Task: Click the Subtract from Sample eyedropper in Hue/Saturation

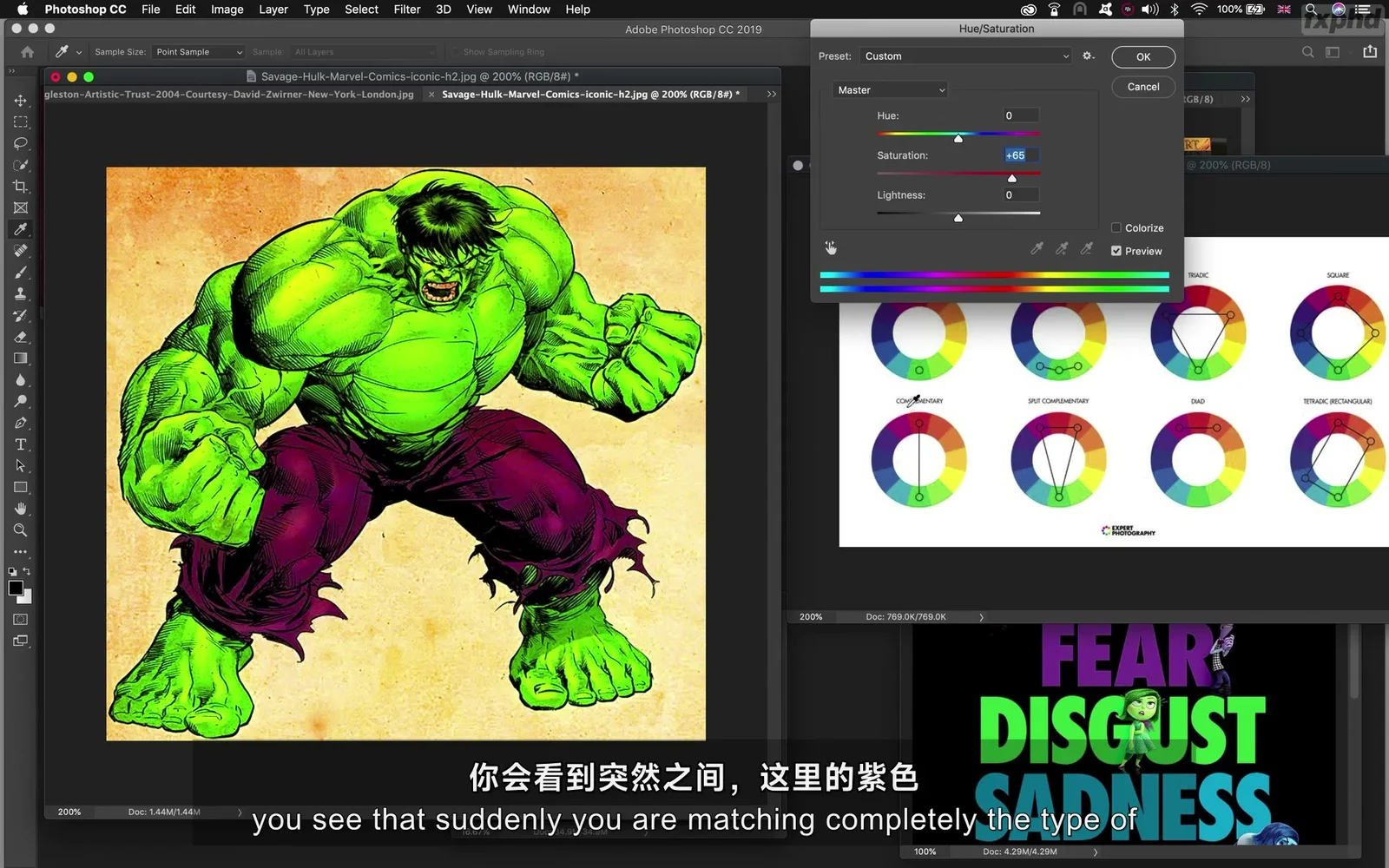Action: [x=1086, y=249]
